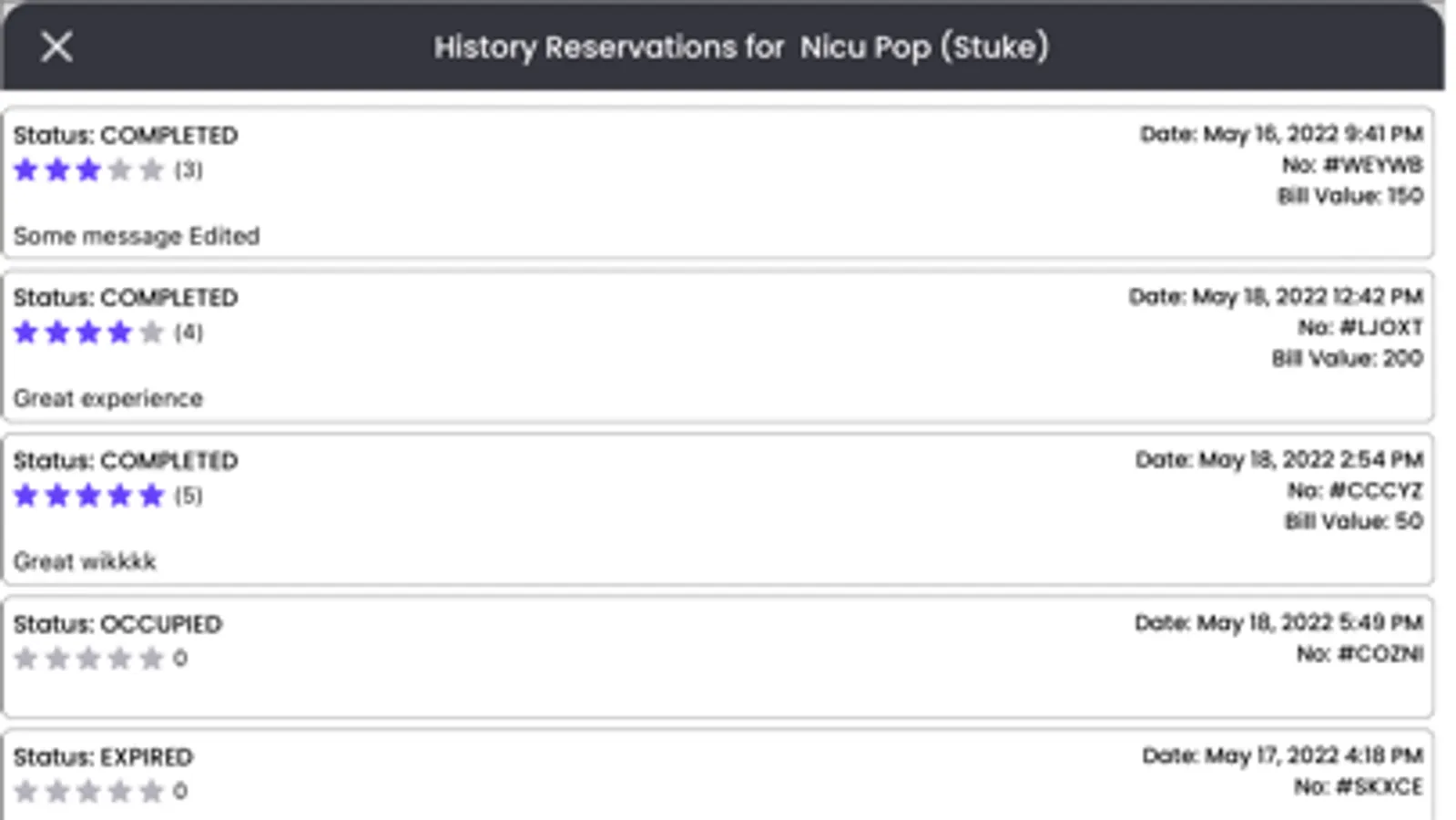The width and height of the screenshot is (1456, 820).
Task: Click fifth star of the EXPIRED reservation rating
Action: click(151, 791)
